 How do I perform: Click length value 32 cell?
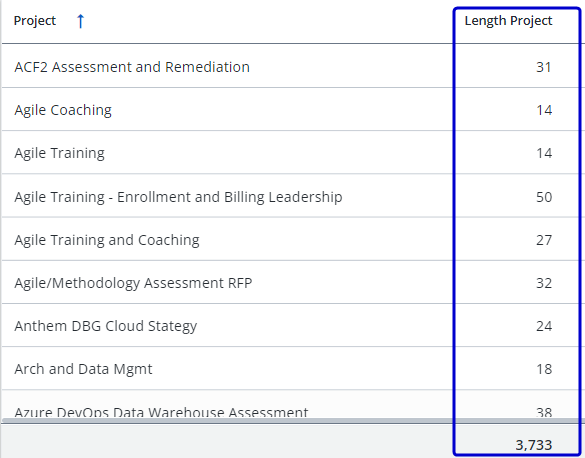point(544,283)
